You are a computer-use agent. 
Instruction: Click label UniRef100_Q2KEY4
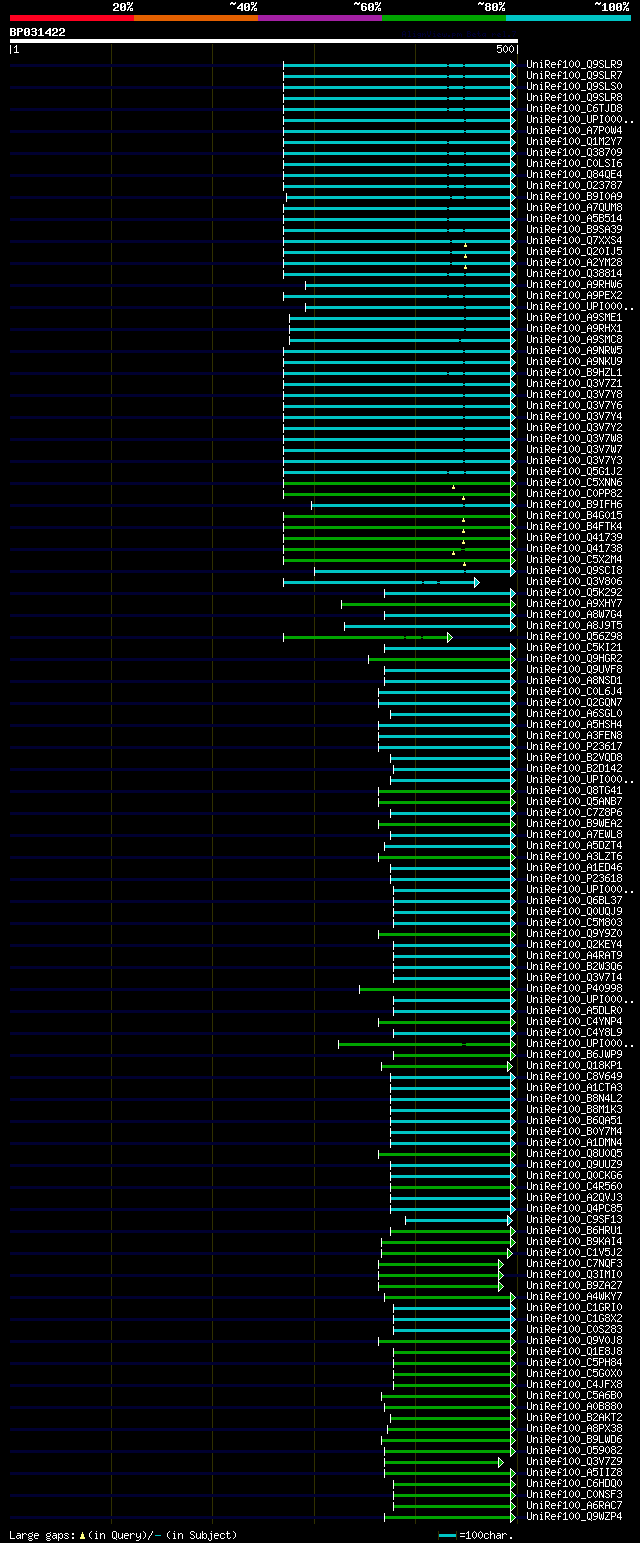tap(574, 944)
